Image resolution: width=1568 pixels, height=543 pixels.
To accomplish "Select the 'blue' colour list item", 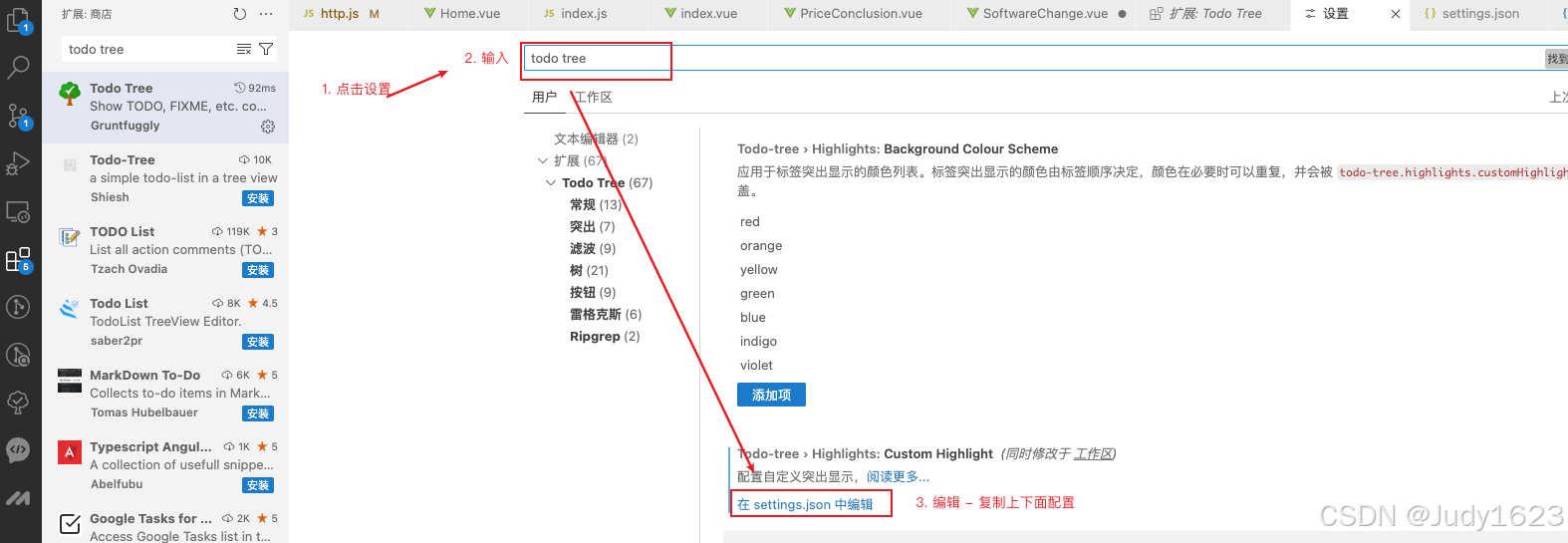I will coord(753,318).
